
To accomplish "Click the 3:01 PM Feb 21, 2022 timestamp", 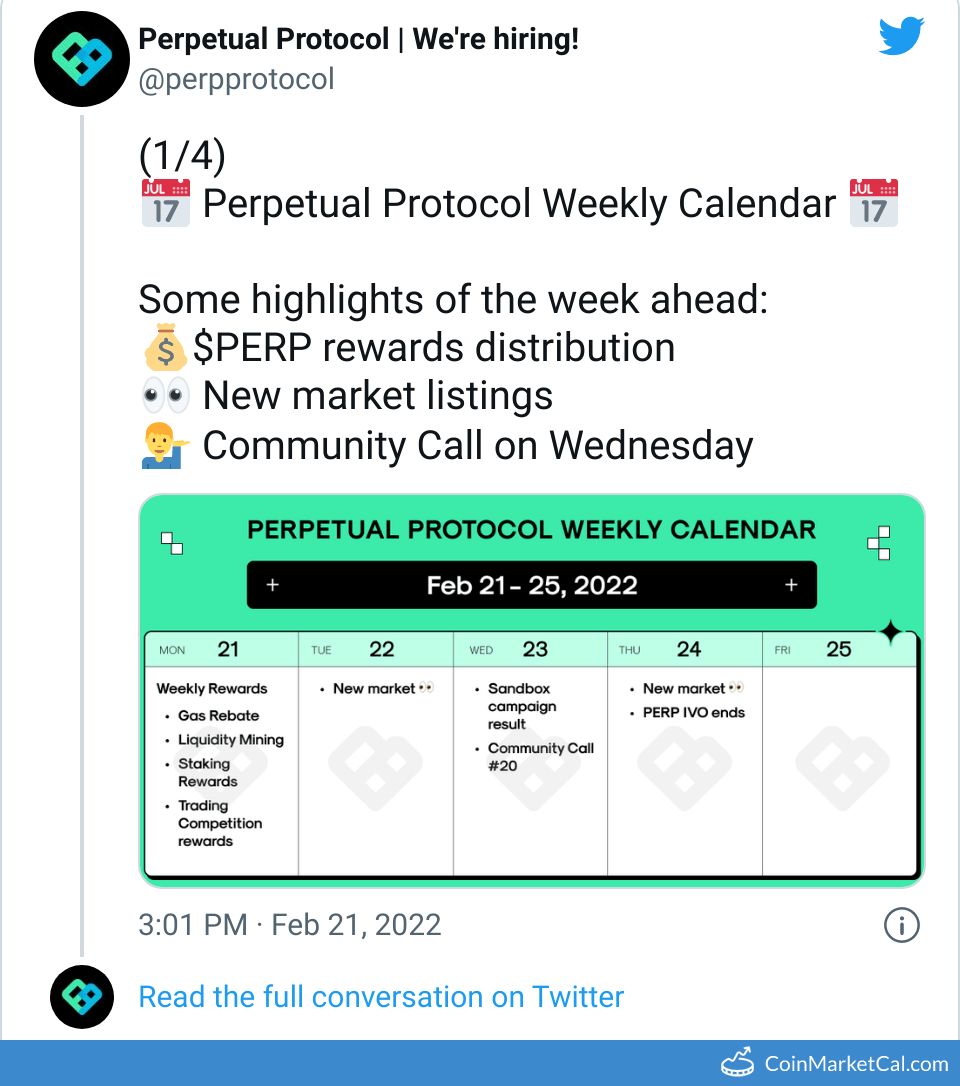I will (290, 925).
